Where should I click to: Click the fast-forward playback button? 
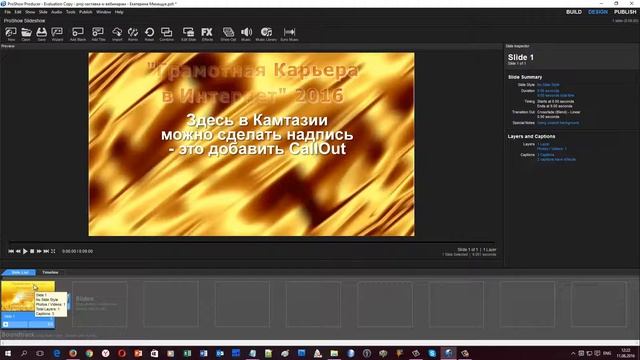tap(39, 251)
